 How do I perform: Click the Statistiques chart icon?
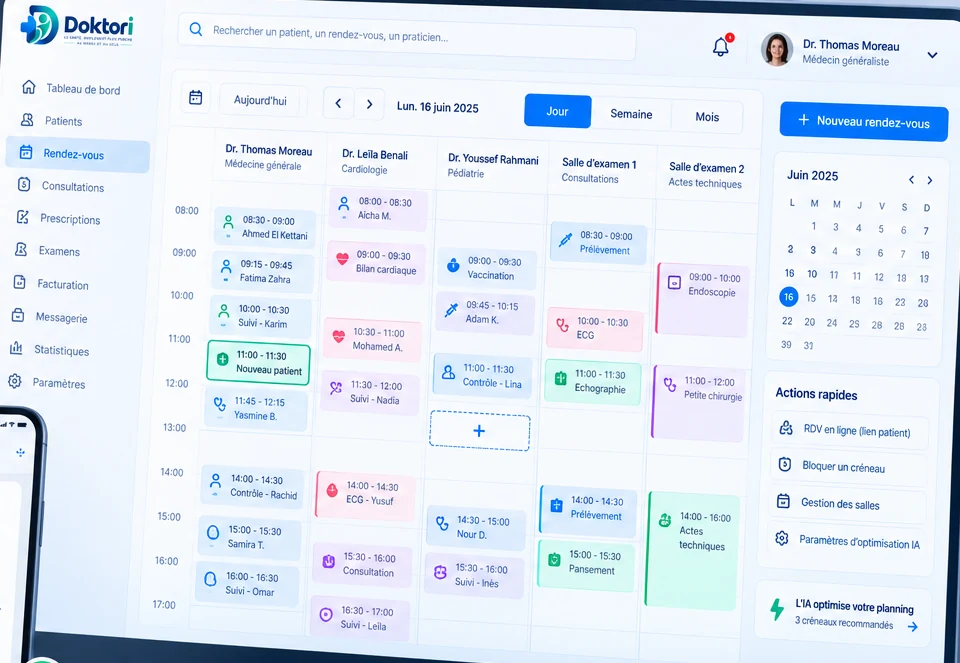(16, 348)
